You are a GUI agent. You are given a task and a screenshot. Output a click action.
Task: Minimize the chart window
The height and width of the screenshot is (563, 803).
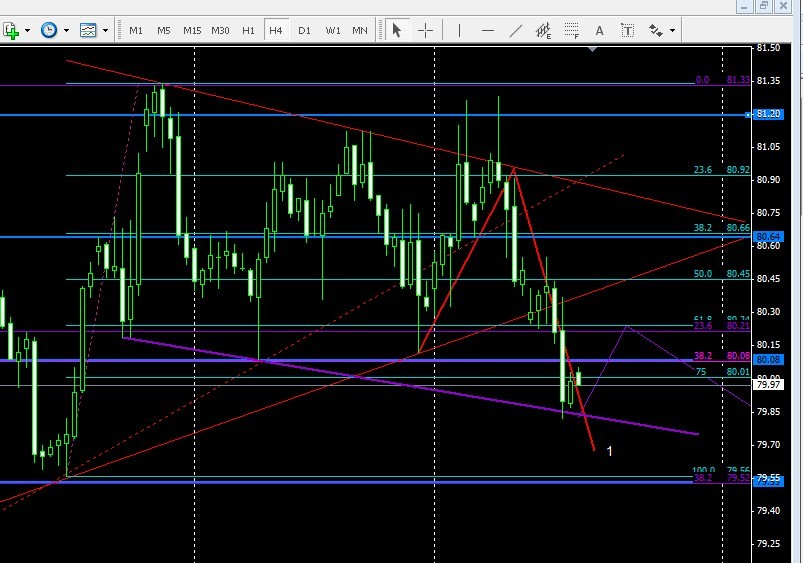click(x=745, y=6)
